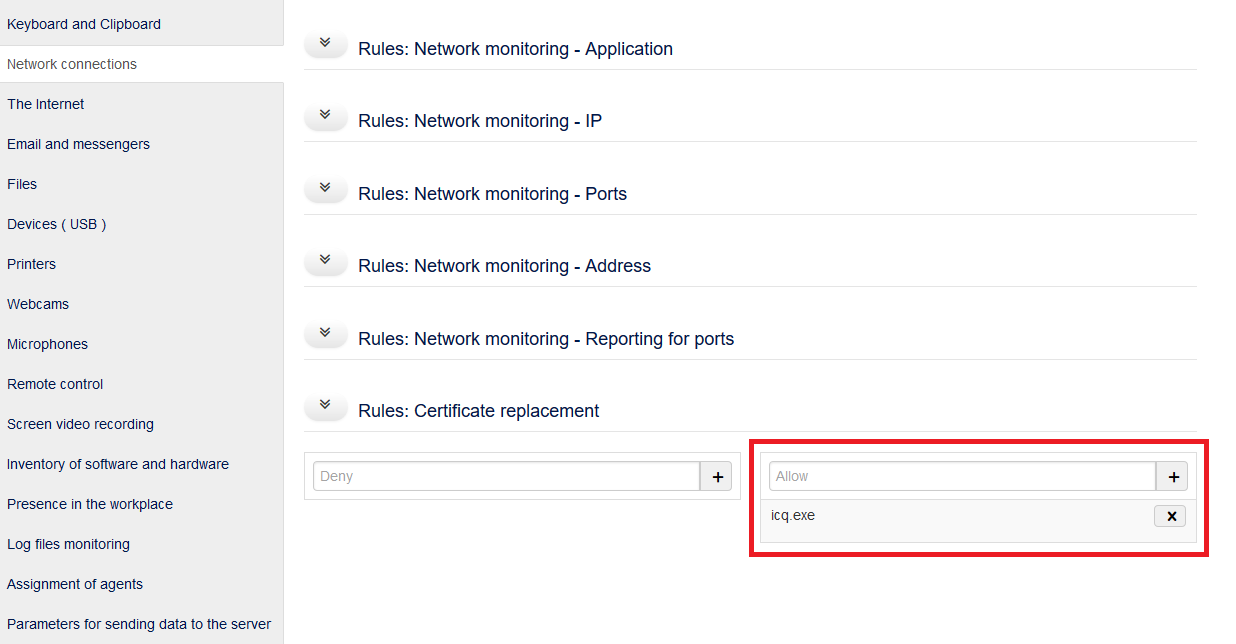
Task: Expand Rules: Network monitoring - Ports section
Action: (325, 190)
